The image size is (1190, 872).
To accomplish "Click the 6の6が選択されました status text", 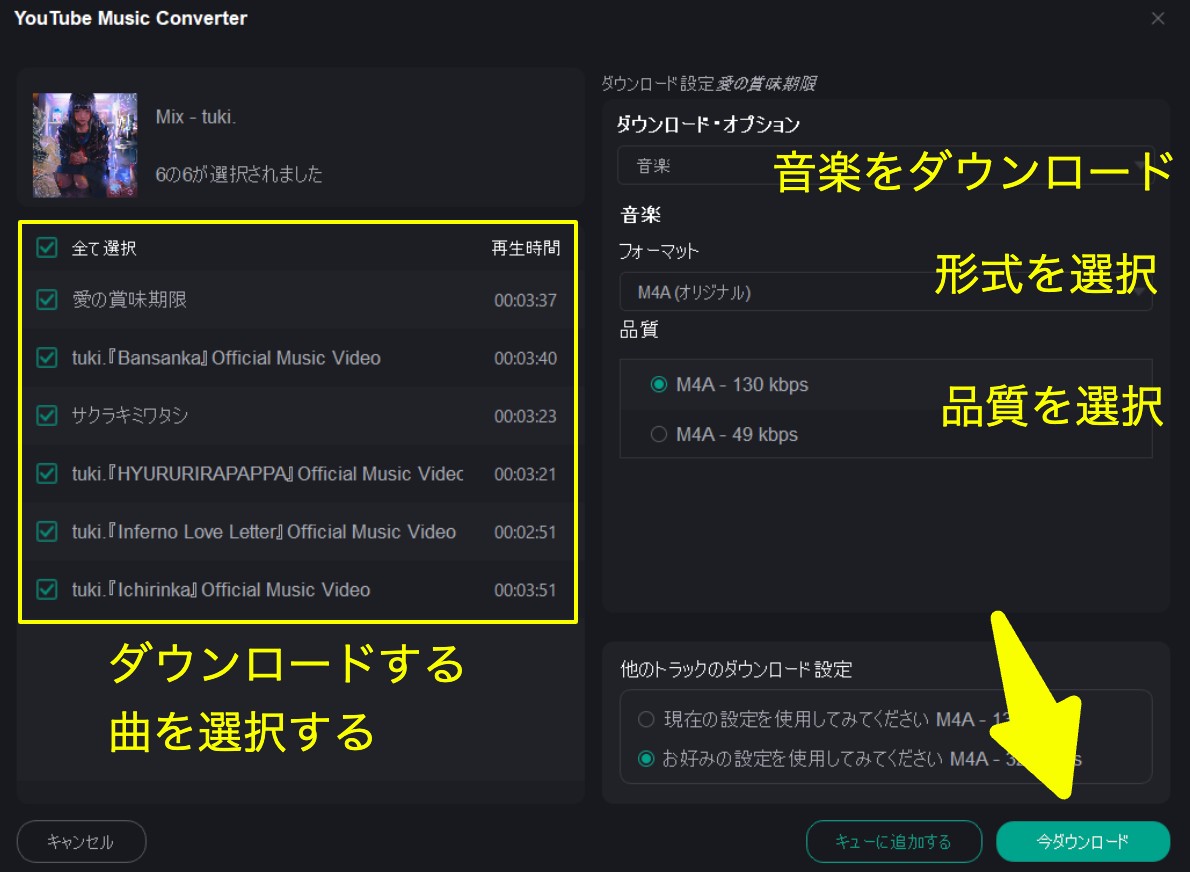I will 239,175.
